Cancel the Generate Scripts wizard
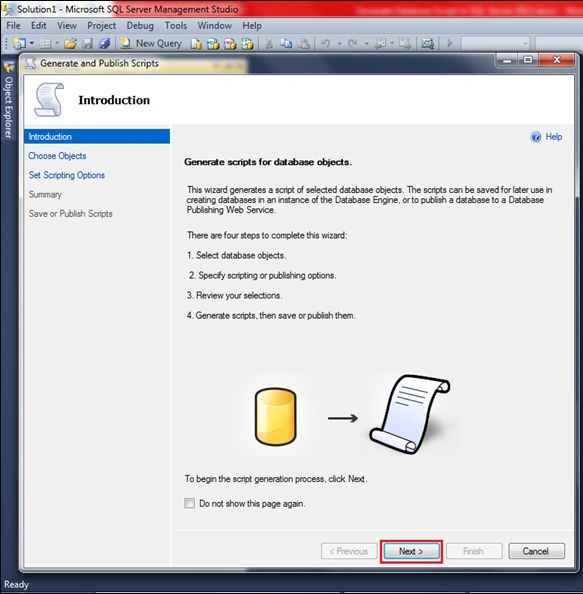Image resolution: width=583 pixels, height=594 pixels. pos(536,551)
